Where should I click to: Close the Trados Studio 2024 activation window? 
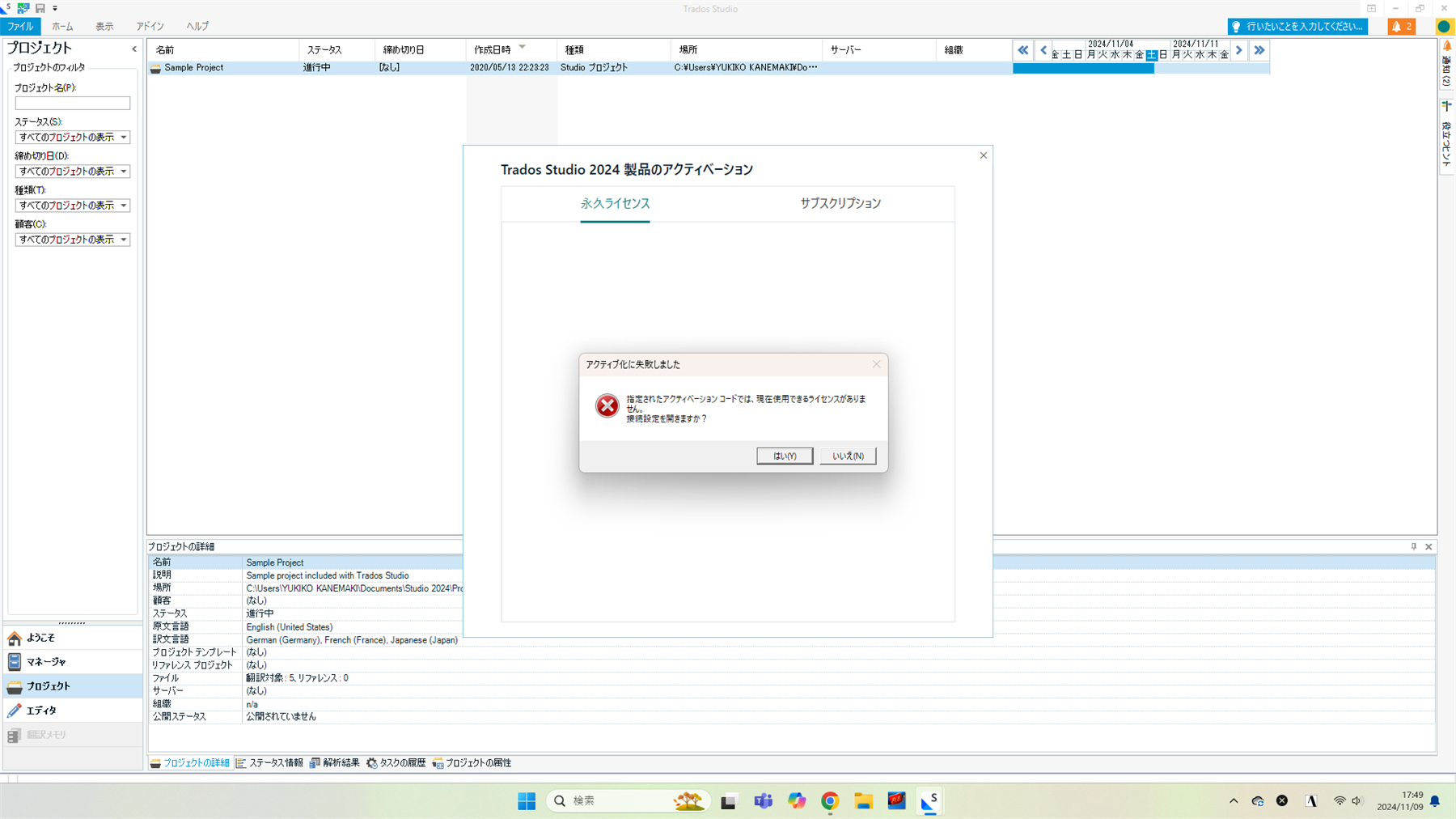point(984,155)
